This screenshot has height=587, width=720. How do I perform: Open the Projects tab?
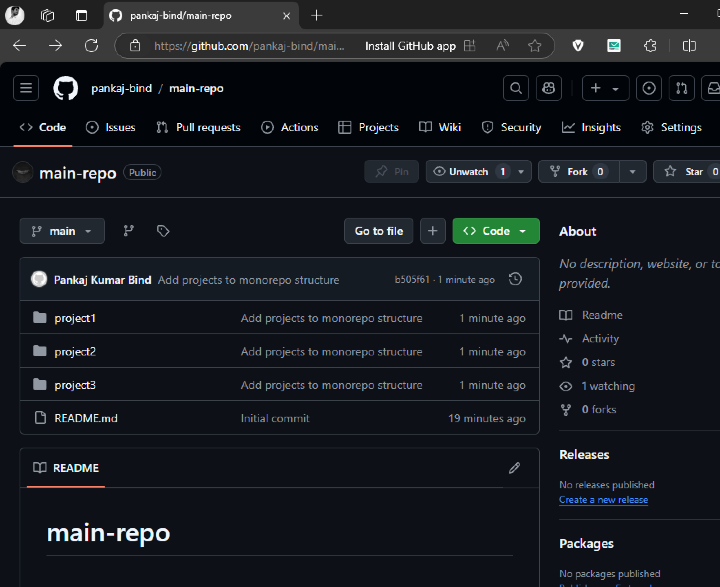point(368,127)
